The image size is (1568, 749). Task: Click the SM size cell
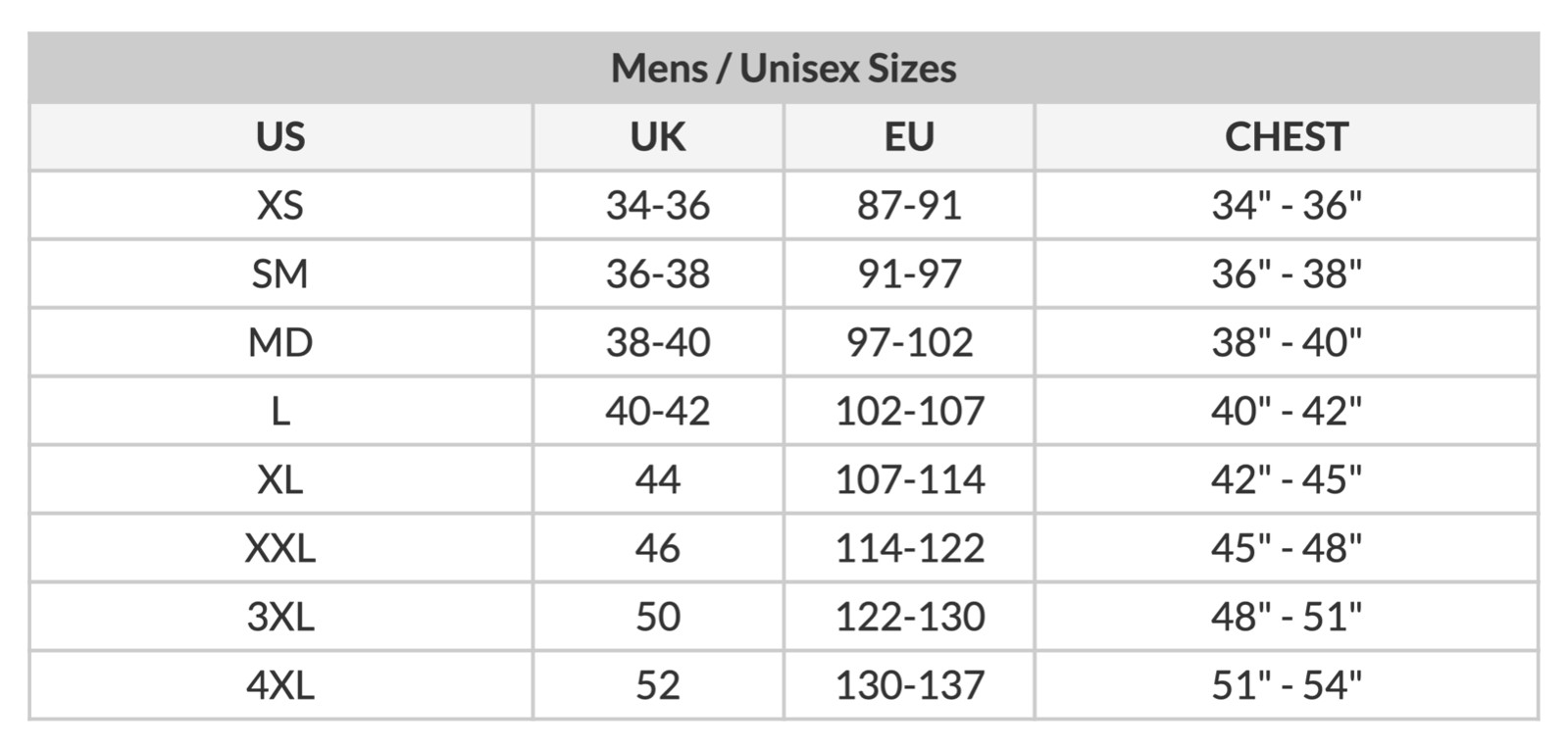280,275
